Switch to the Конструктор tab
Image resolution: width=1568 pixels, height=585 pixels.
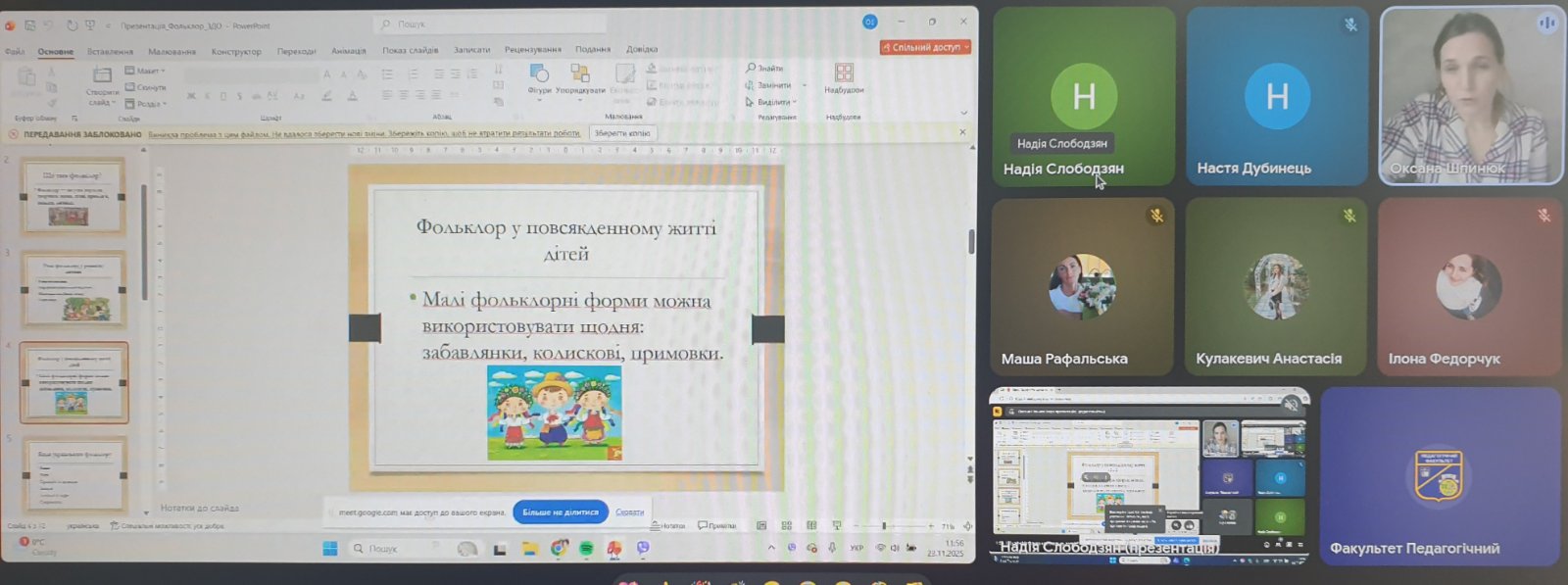(236, 51)
